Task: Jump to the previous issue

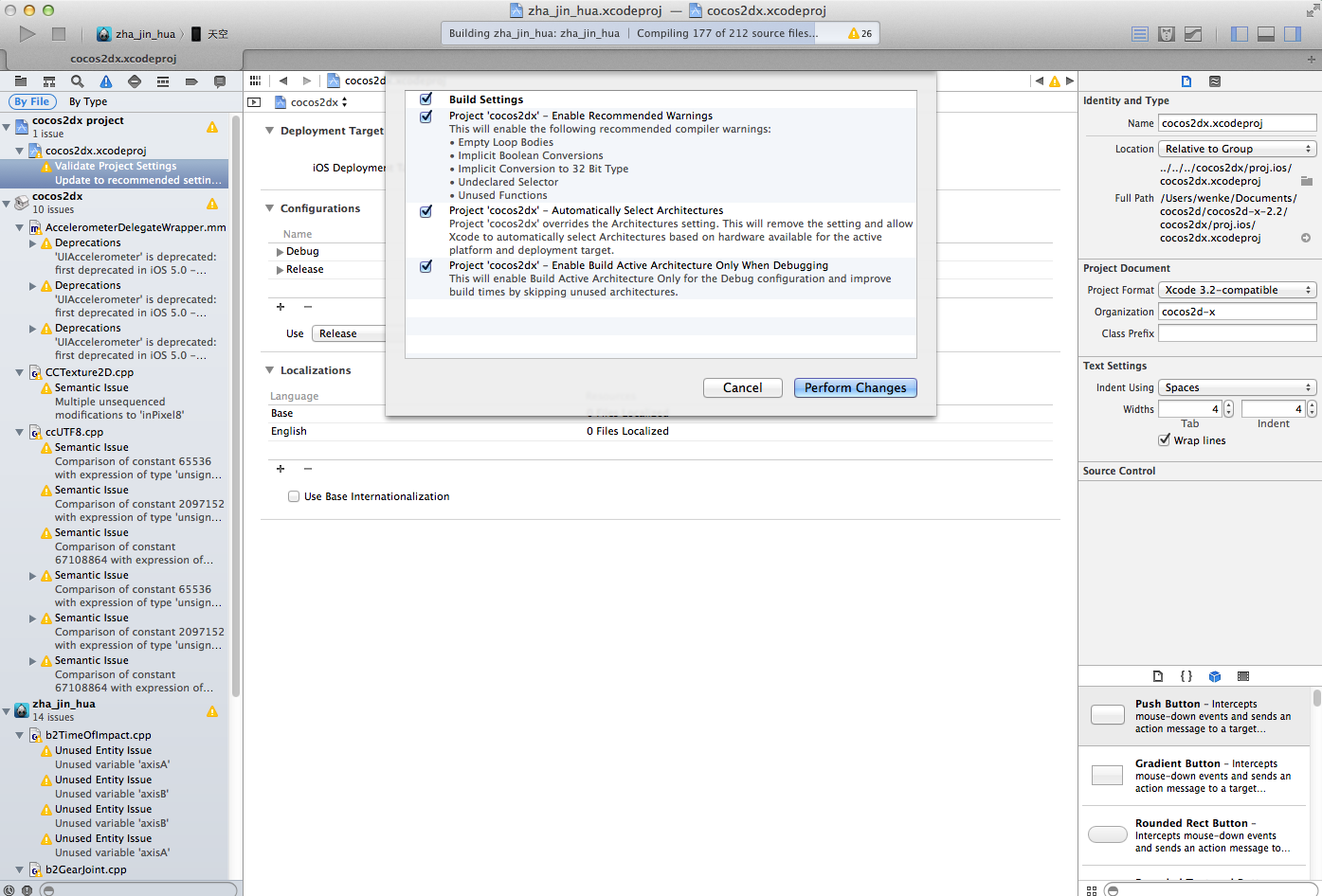Action: pos(1040,81)
